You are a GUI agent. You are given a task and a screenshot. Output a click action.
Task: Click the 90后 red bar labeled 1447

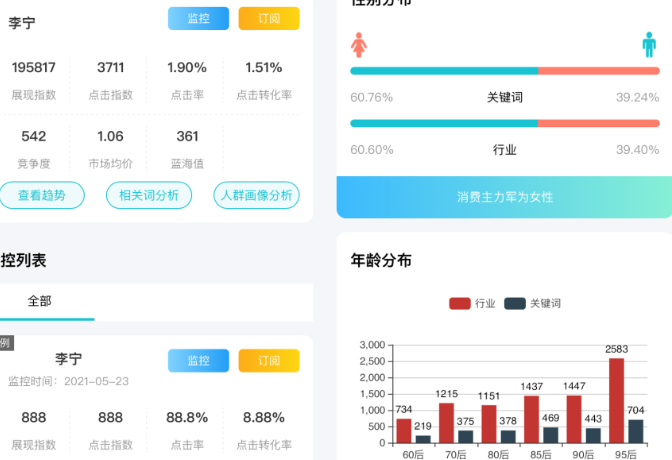point(574,419)
